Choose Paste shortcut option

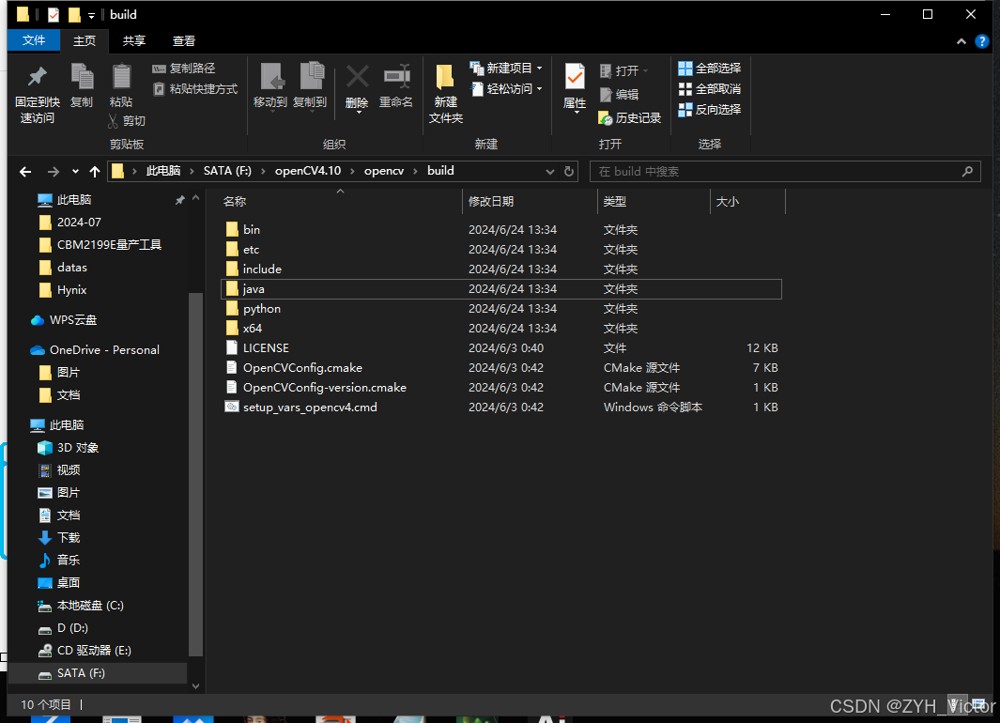click(195, 89)
